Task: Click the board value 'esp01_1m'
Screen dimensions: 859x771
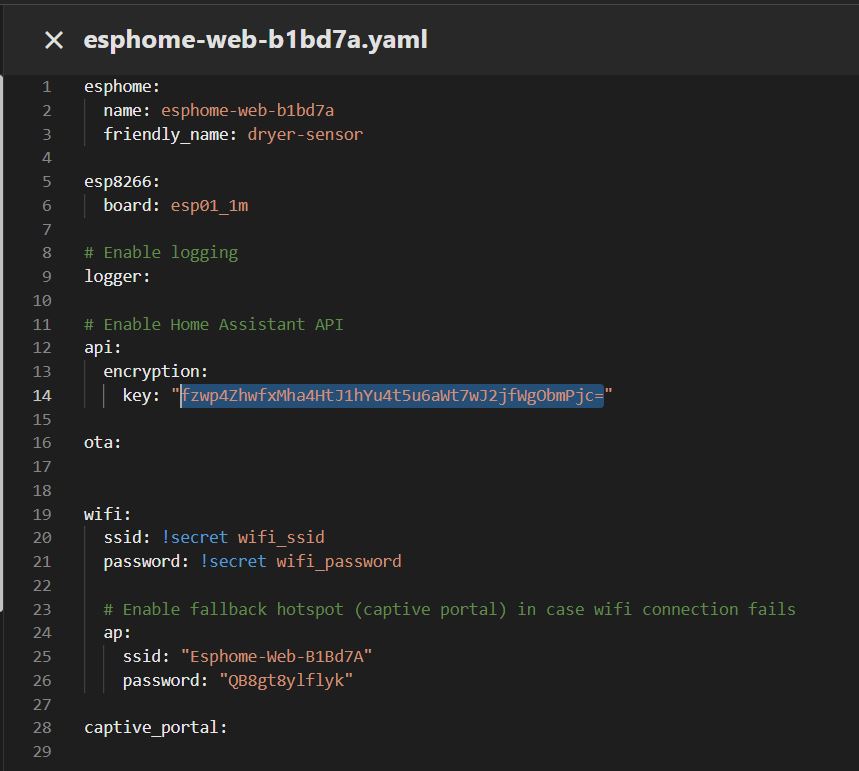Action: click(x=209, y=205)
